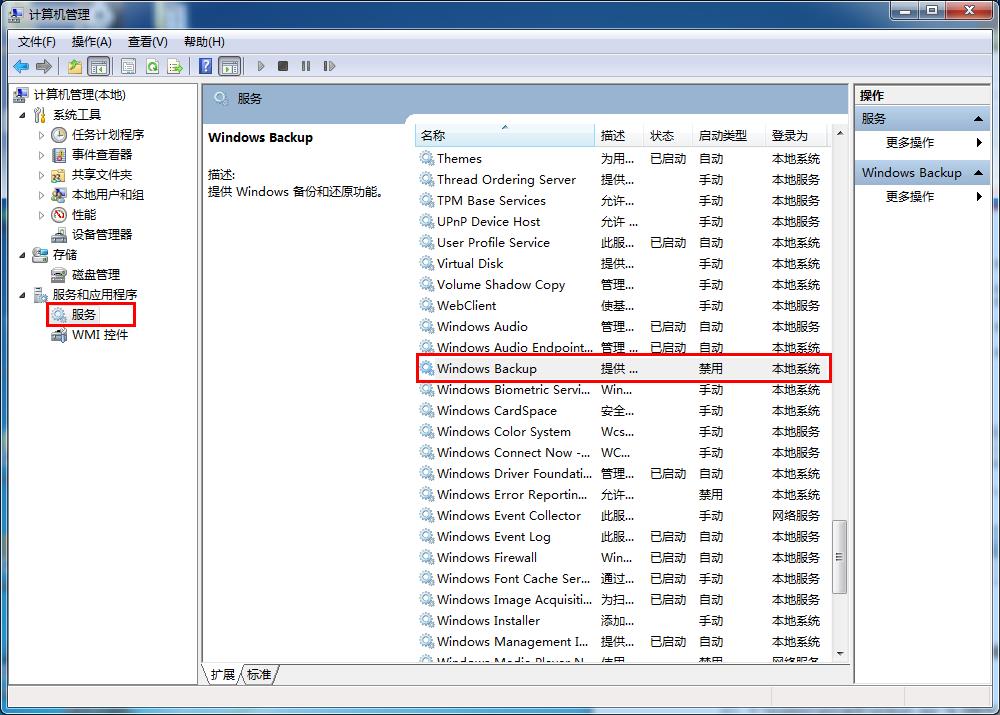The height and width of the screenshot is (715, 1000).
Task: Sort by 启动类型 column header
Action: (x=728, y=135)
